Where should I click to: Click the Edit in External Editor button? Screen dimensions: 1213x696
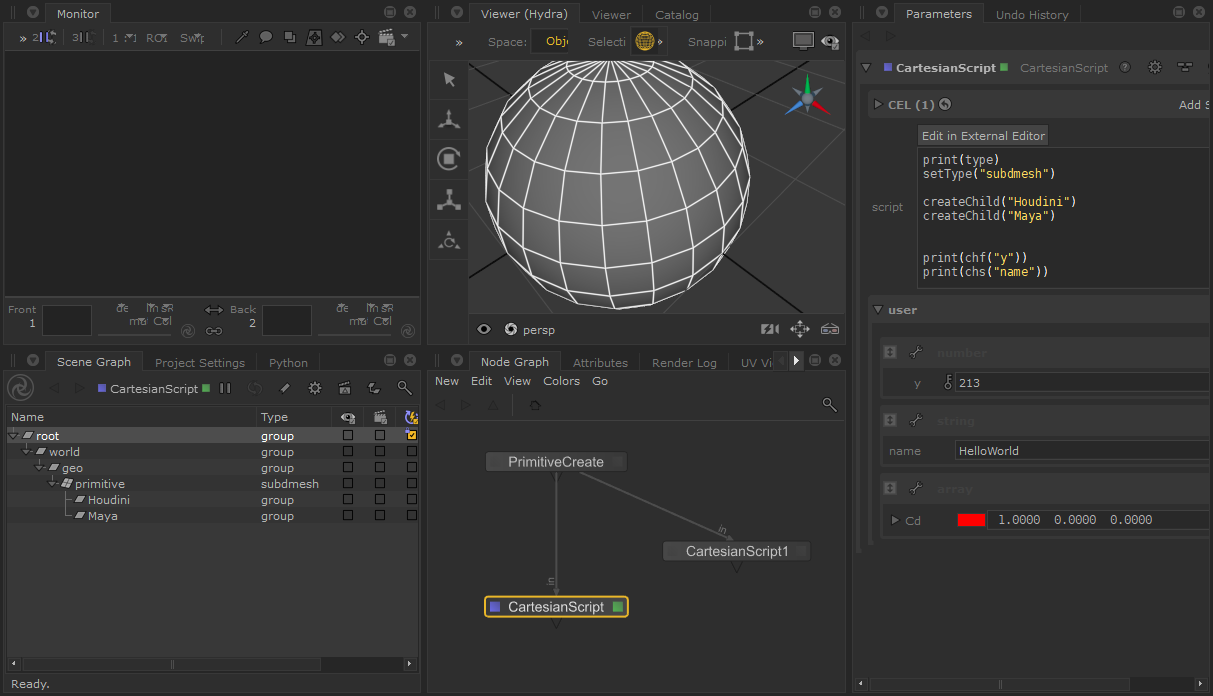pyautogui.click(x=983, y=136)
